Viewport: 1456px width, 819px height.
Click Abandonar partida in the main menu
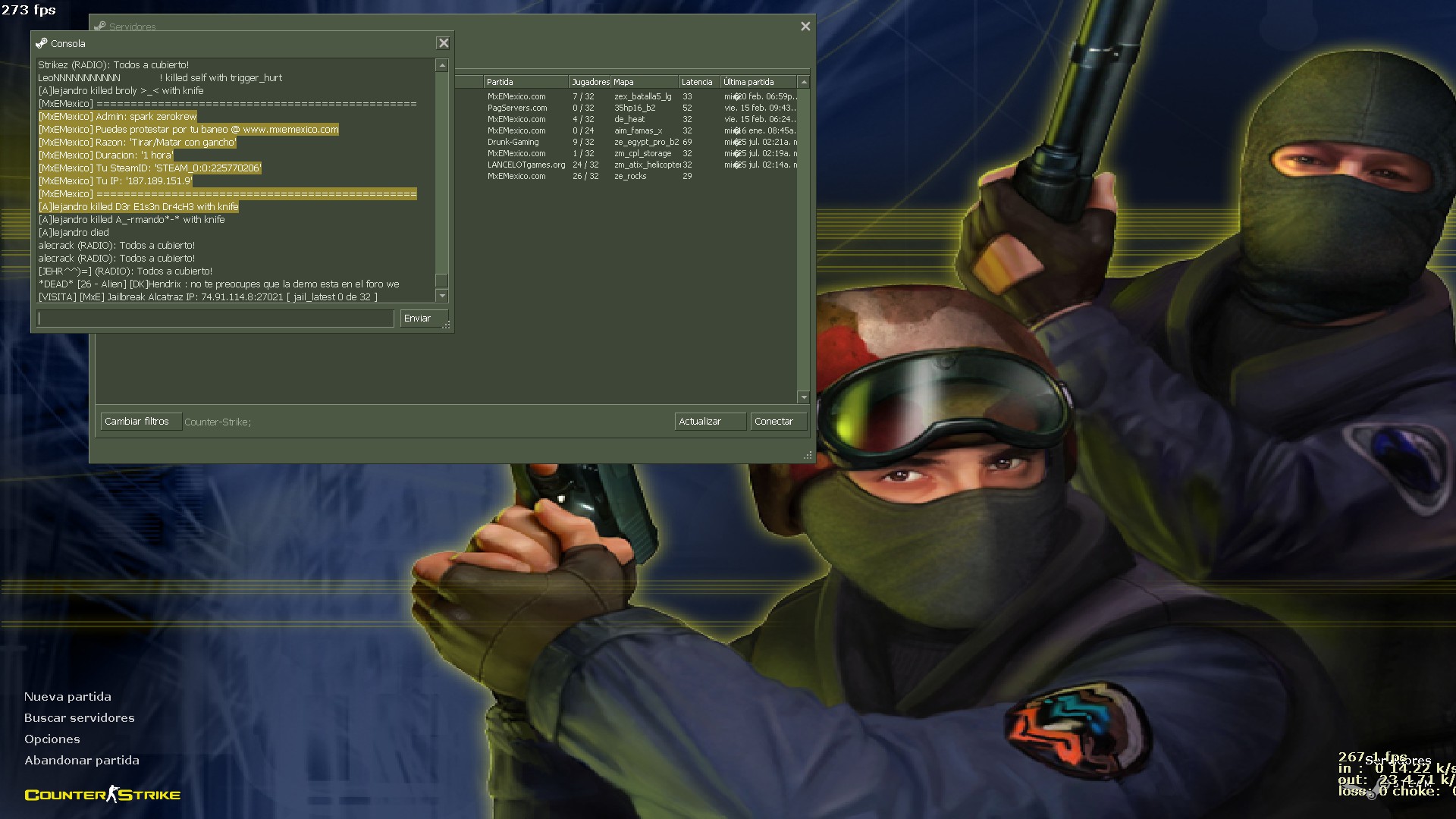(x=81, y=761)
